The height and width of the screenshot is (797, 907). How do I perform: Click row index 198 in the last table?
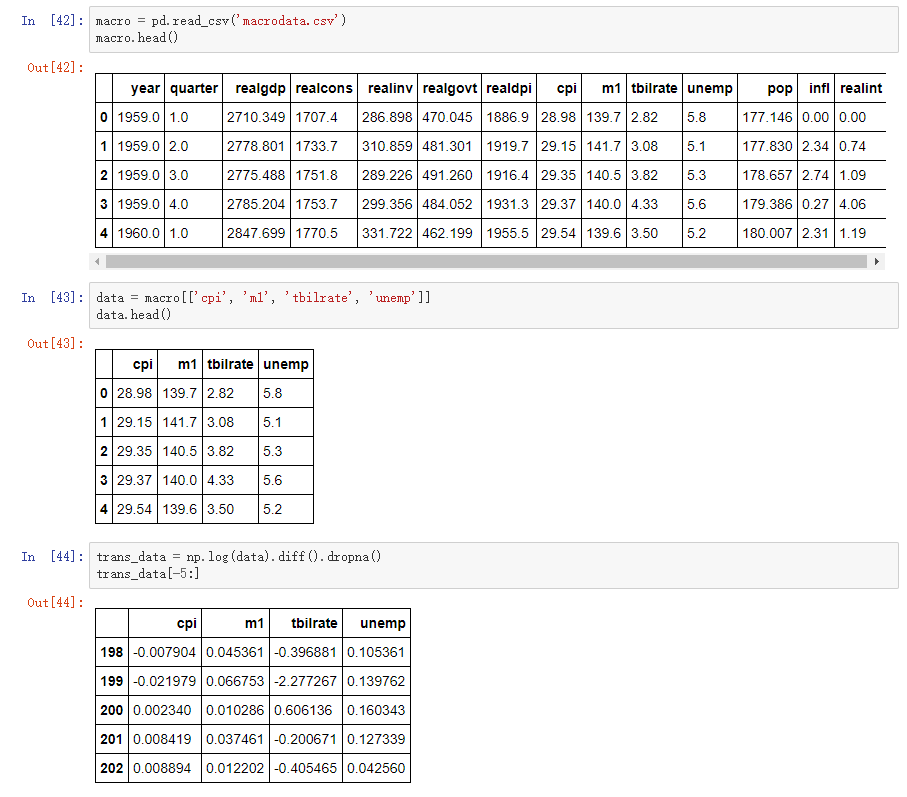pos(112,652)
